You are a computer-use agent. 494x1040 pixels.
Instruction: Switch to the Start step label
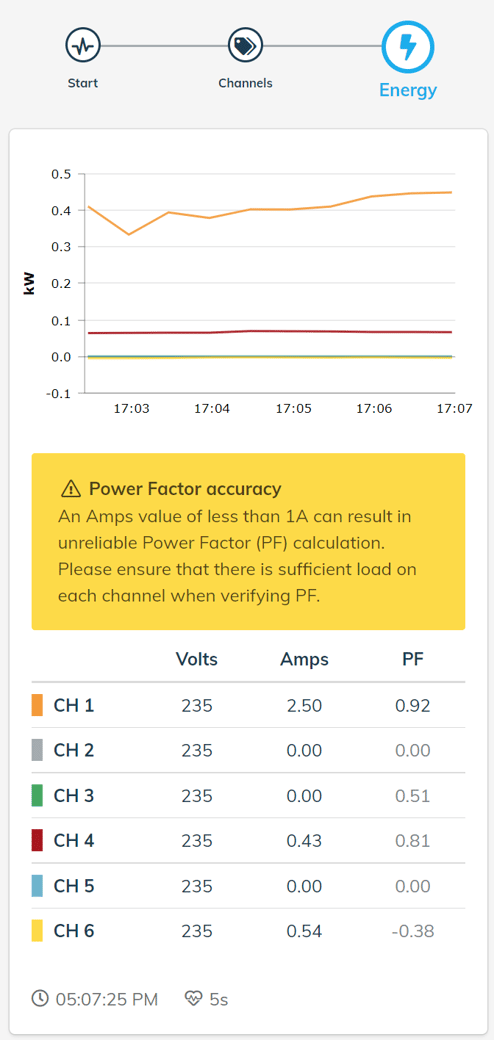(x=83, y=84)
